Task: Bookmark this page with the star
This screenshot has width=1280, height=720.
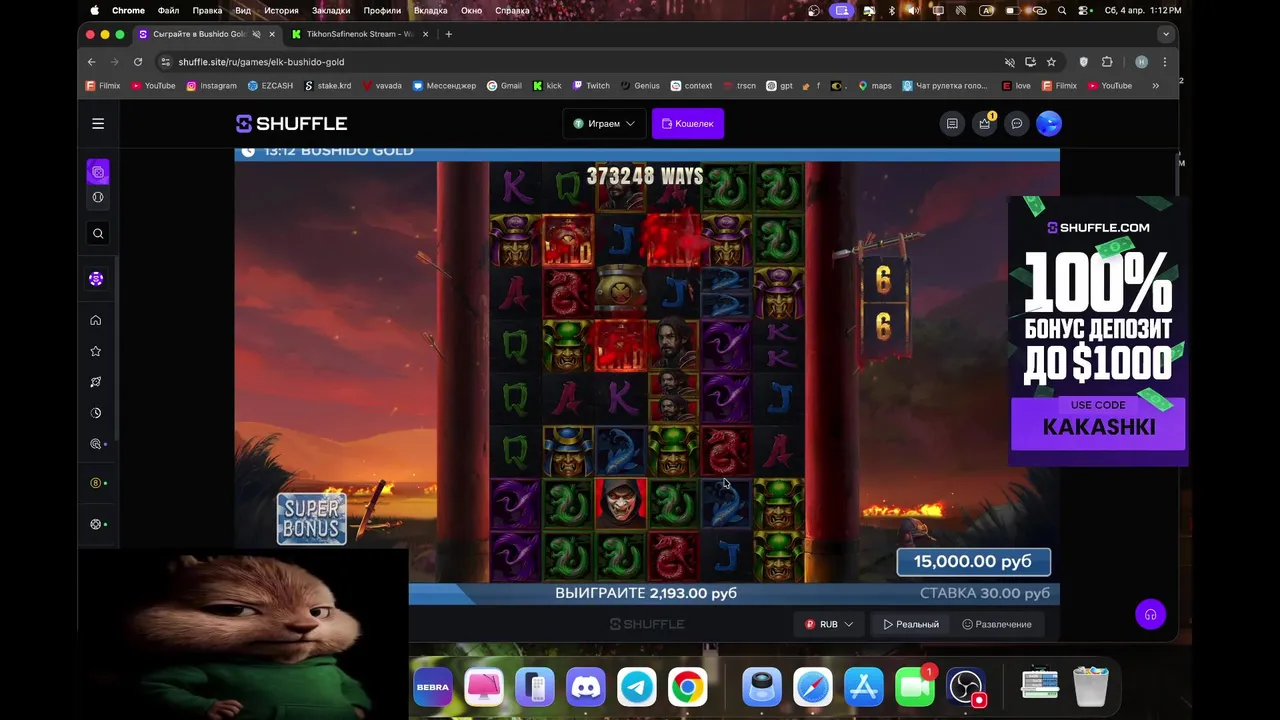Action: [1051, 62]
